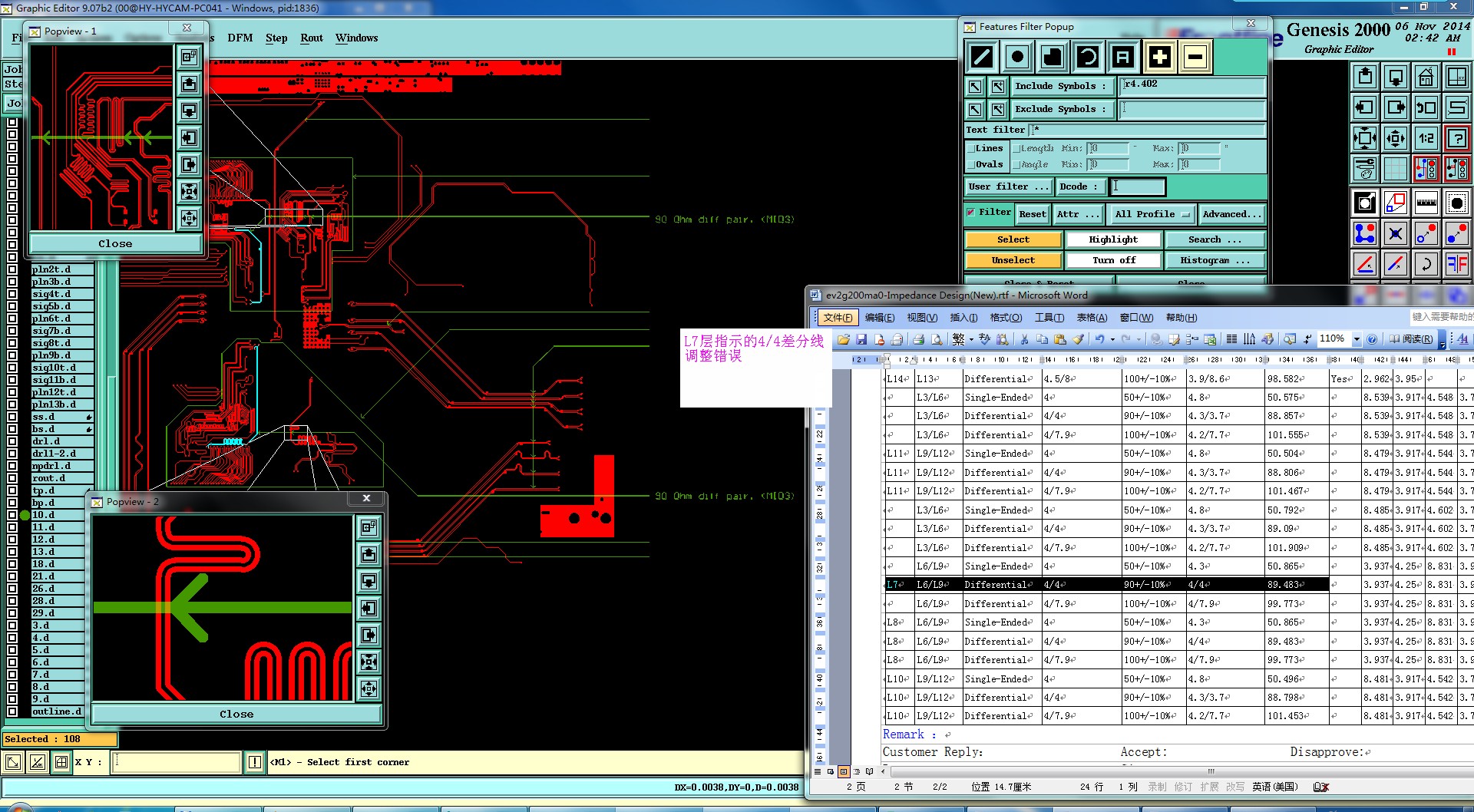Expand the 110% zoom dropdown in Word
This screenshot has width=1474, height=812.
coord(1357,339)
